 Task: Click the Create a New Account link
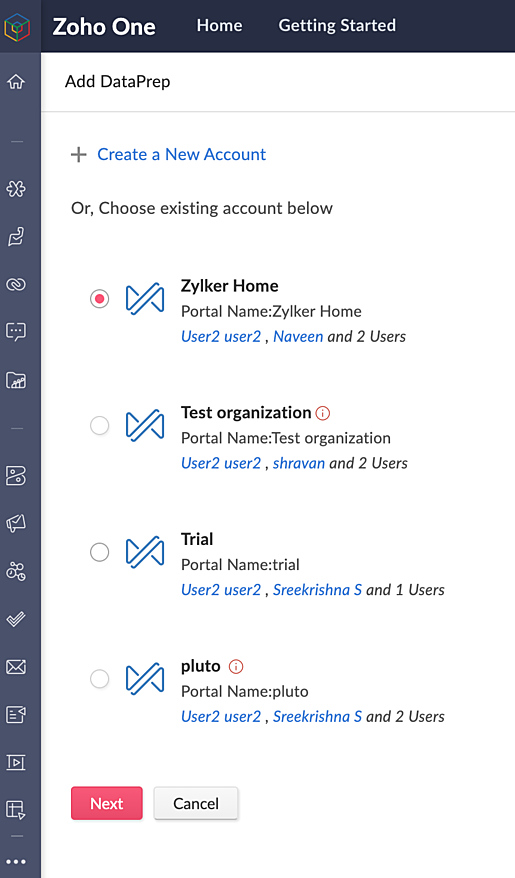tap(181, 154)
